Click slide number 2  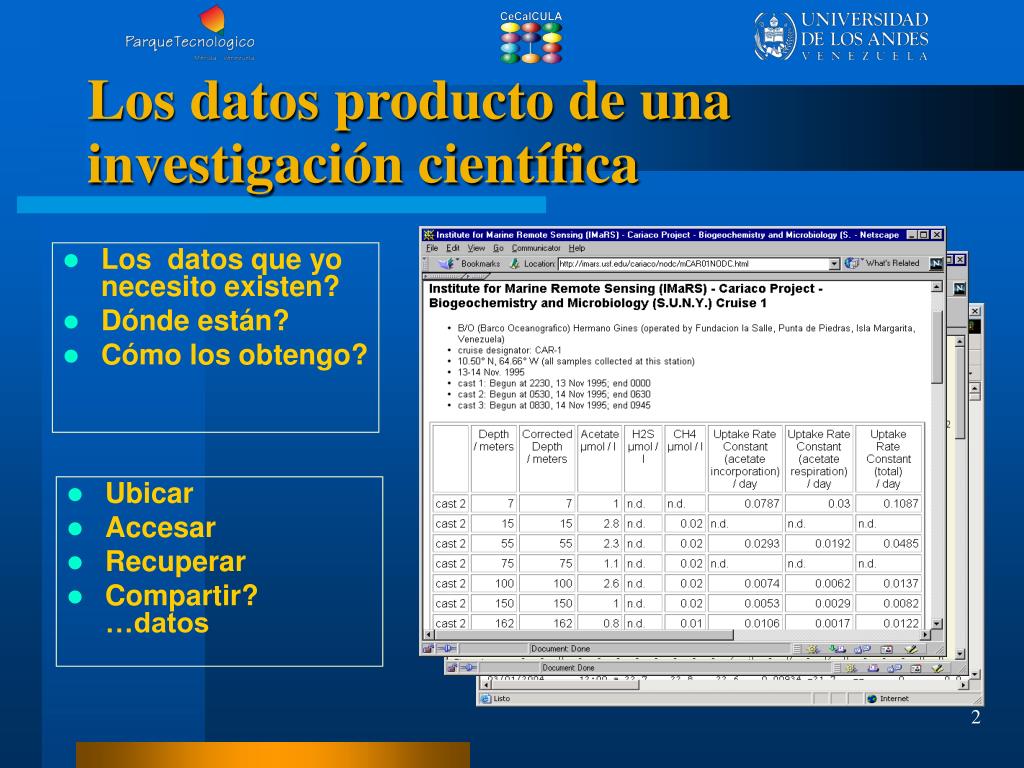tap(976, 718)
